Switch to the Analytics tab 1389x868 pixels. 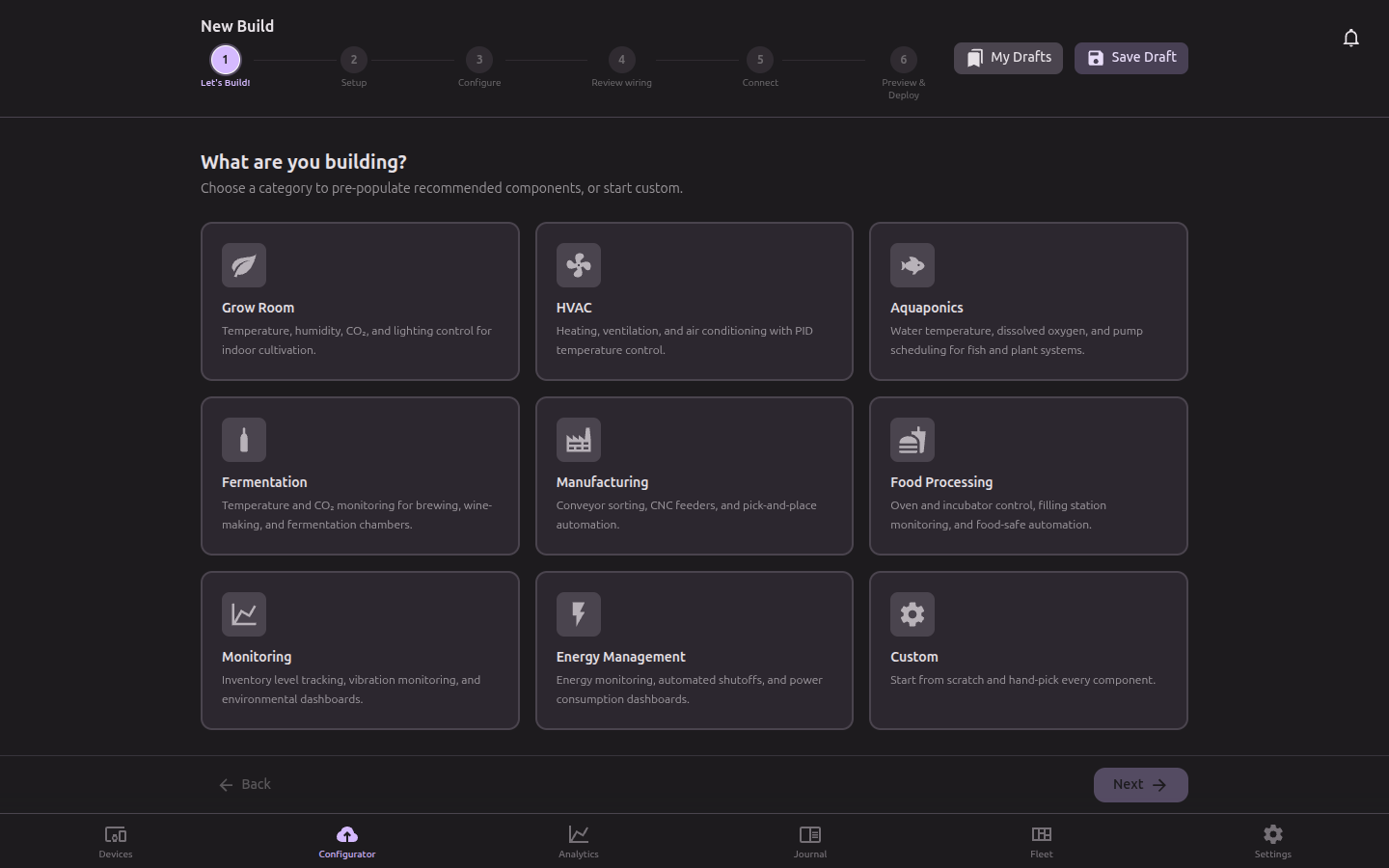point(578,841)
